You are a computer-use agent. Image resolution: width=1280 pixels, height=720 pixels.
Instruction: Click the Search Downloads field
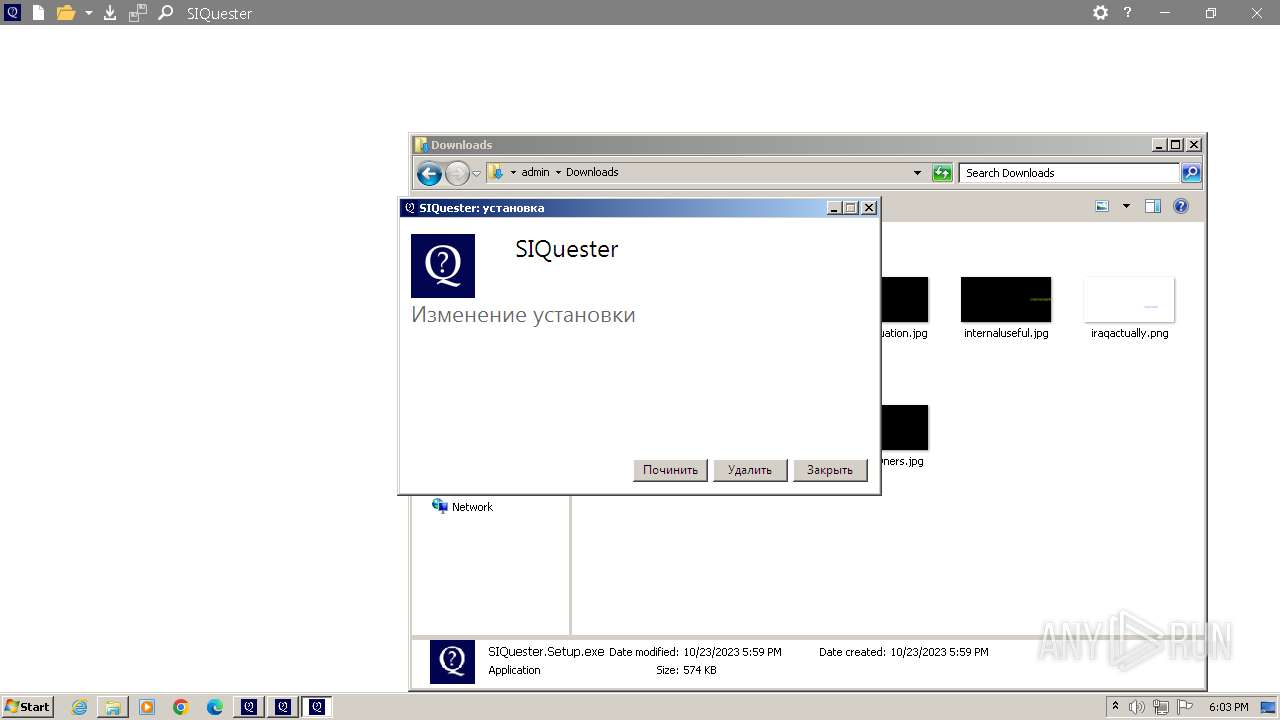tap(1069, 173)
